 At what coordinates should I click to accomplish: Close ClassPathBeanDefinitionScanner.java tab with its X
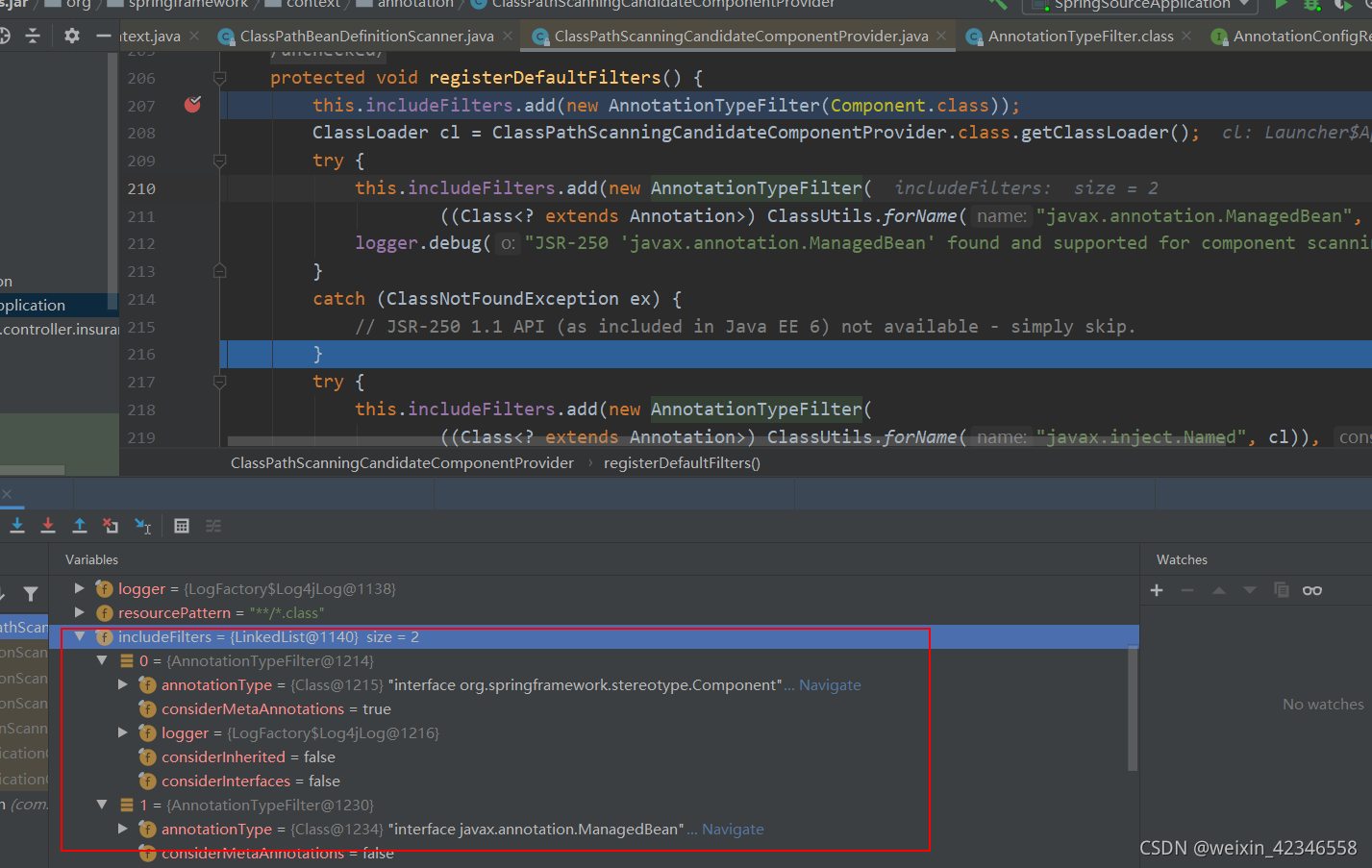[x=507, y=36]
